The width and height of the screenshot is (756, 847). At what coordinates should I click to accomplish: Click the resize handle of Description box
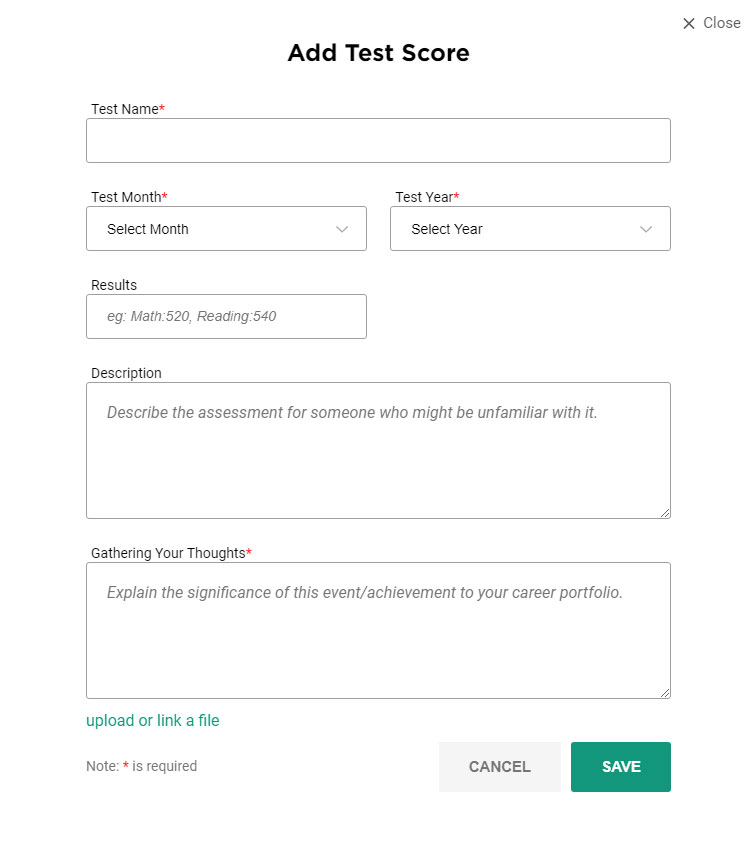click(x=665, y=513)
